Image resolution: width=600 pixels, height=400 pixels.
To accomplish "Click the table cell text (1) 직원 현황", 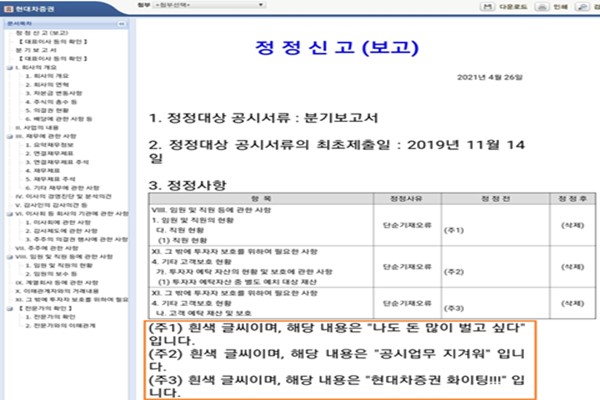I will click(183, 240).
